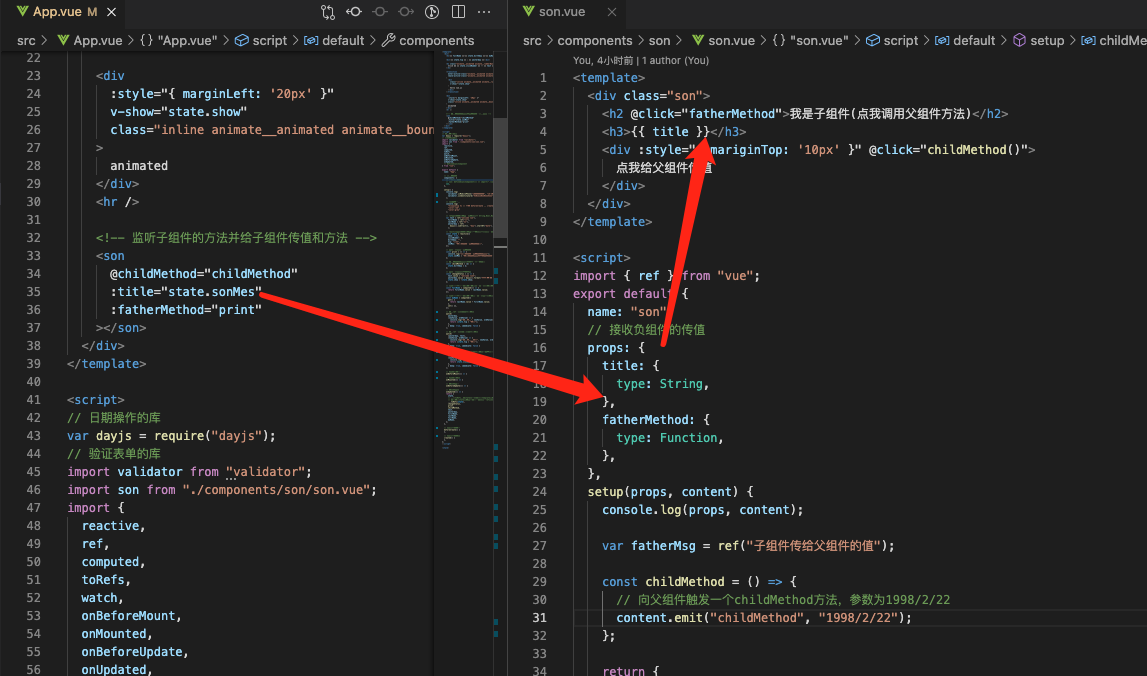Screen dimensions: 1147x676
Task: Click onBeforeMount import in App.vue
Action: click(x=132, y=616)
